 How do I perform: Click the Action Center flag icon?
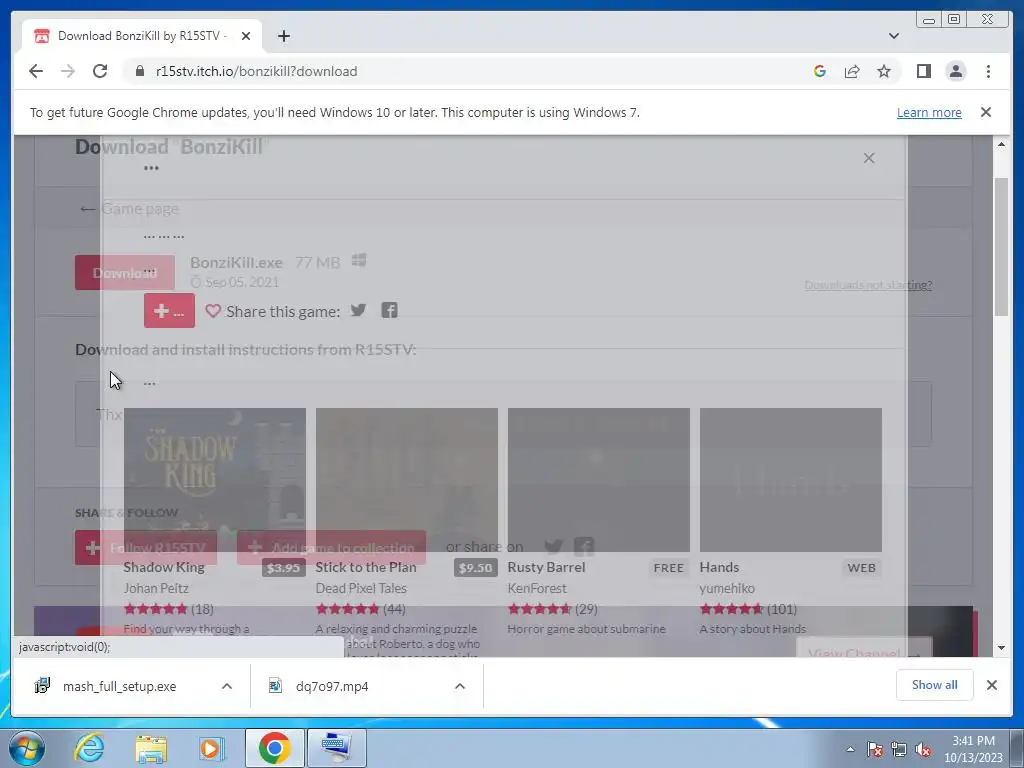coord(874,749)
